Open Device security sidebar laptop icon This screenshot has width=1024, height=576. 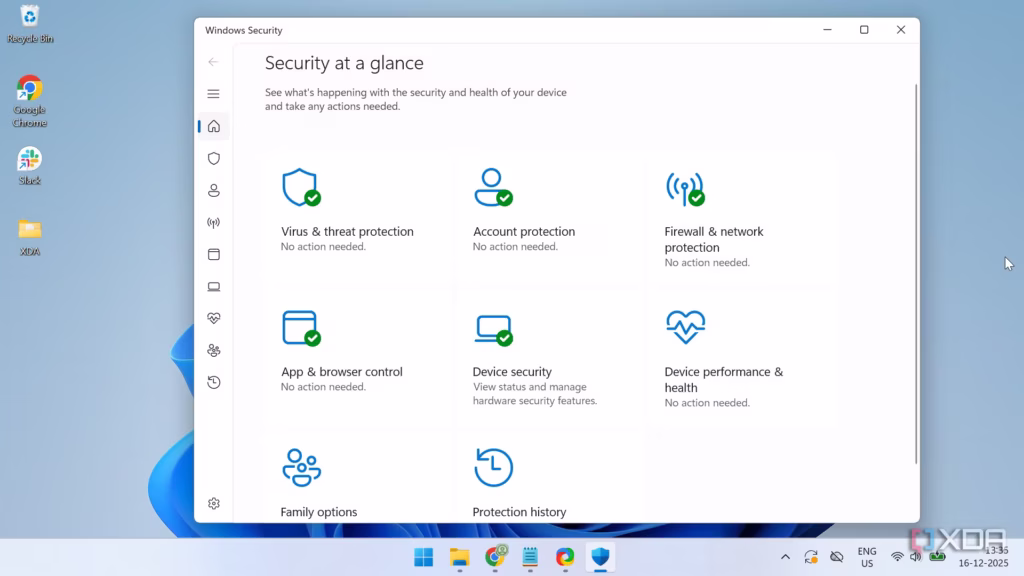(214, 287)
